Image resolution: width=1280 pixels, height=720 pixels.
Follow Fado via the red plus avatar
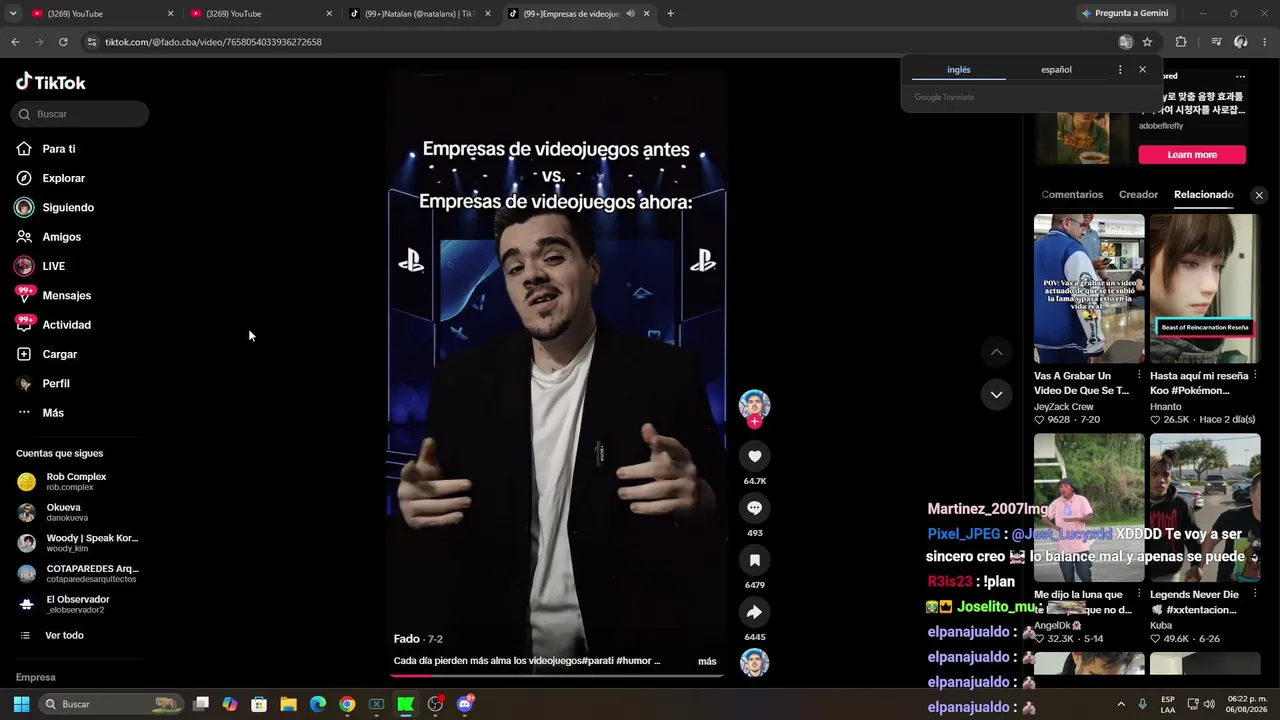pos(754,422)
